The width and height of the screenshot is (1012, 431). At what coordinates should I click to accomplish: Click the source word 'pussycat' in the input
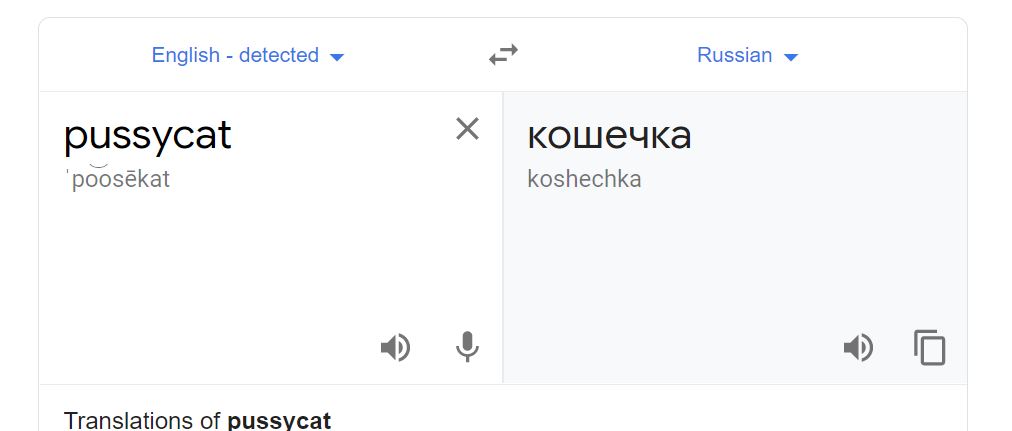point(147,136)
